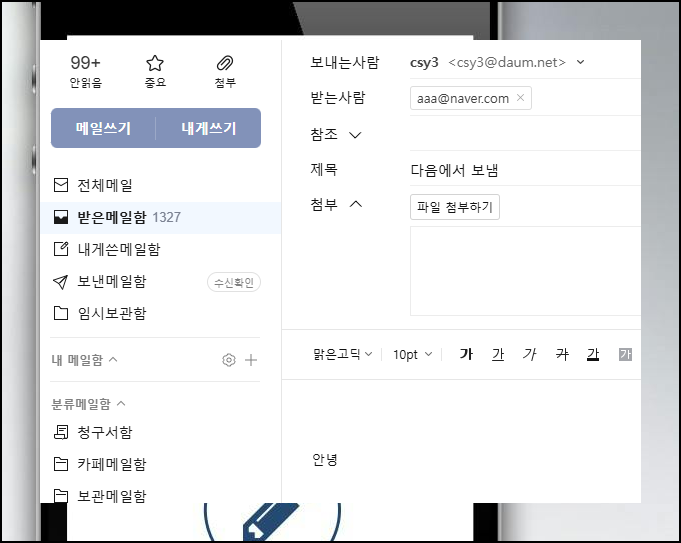Image resolution: width=681 pixels, height=543 pixels.
Task: Click the 메일쓰기 compose button
Action: (x=103, y=128)
